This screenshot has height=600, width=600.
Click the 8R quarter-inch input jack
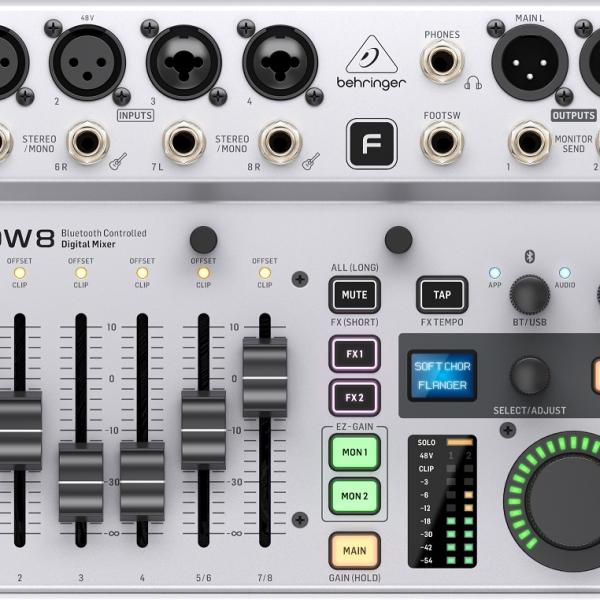[280, 142]
